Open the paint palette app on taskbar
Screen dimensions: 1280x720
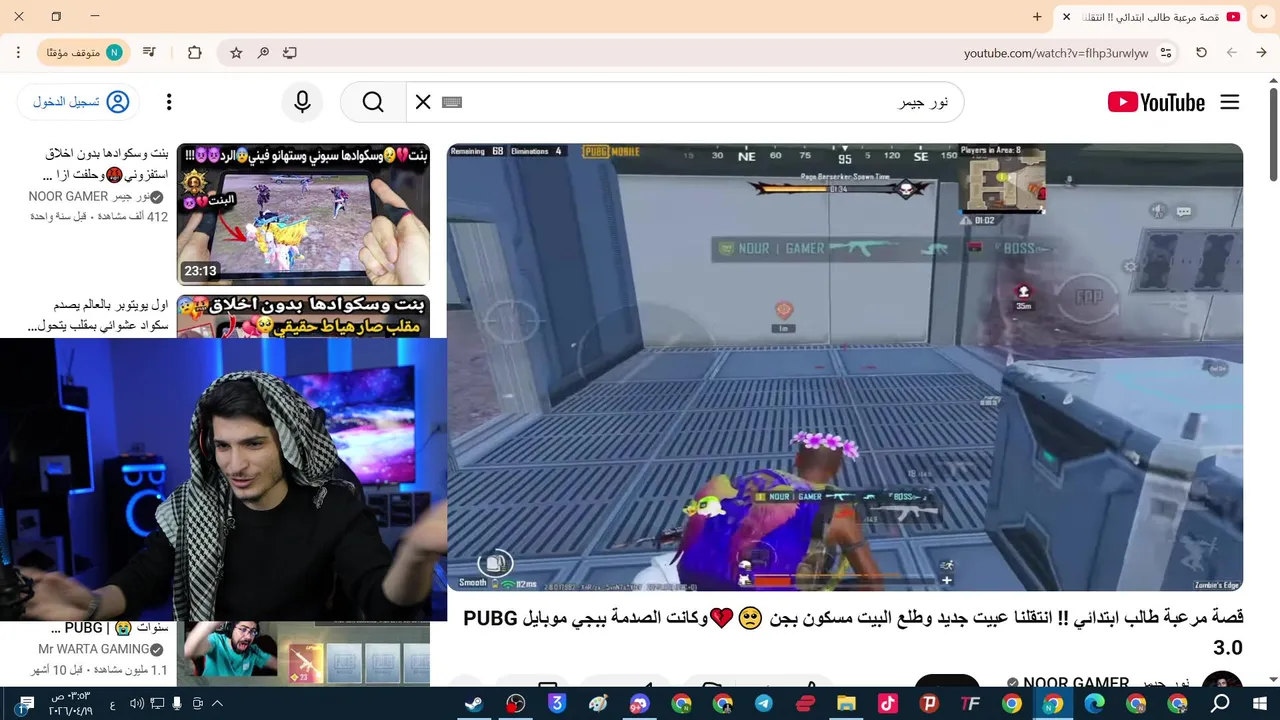pyautogui.click(x=599, y=703)
